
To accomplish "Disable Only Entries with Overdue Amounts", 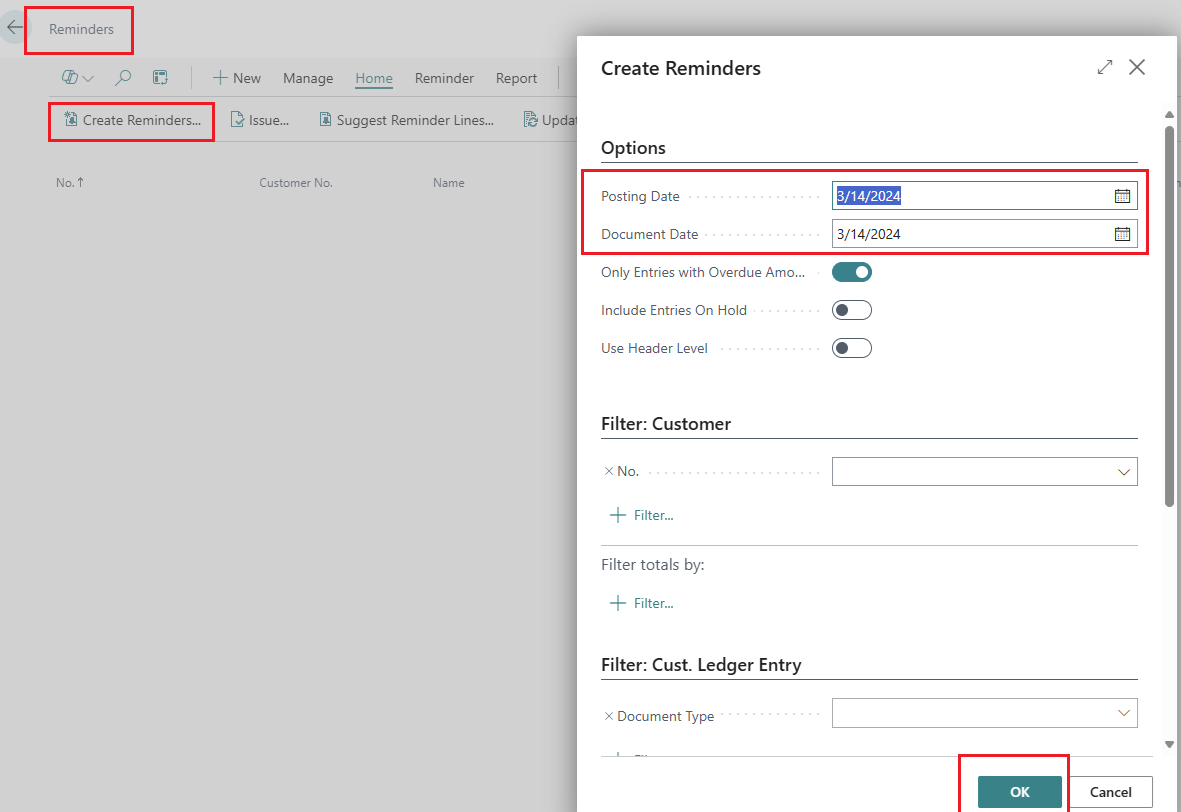I will pos(851,271).
